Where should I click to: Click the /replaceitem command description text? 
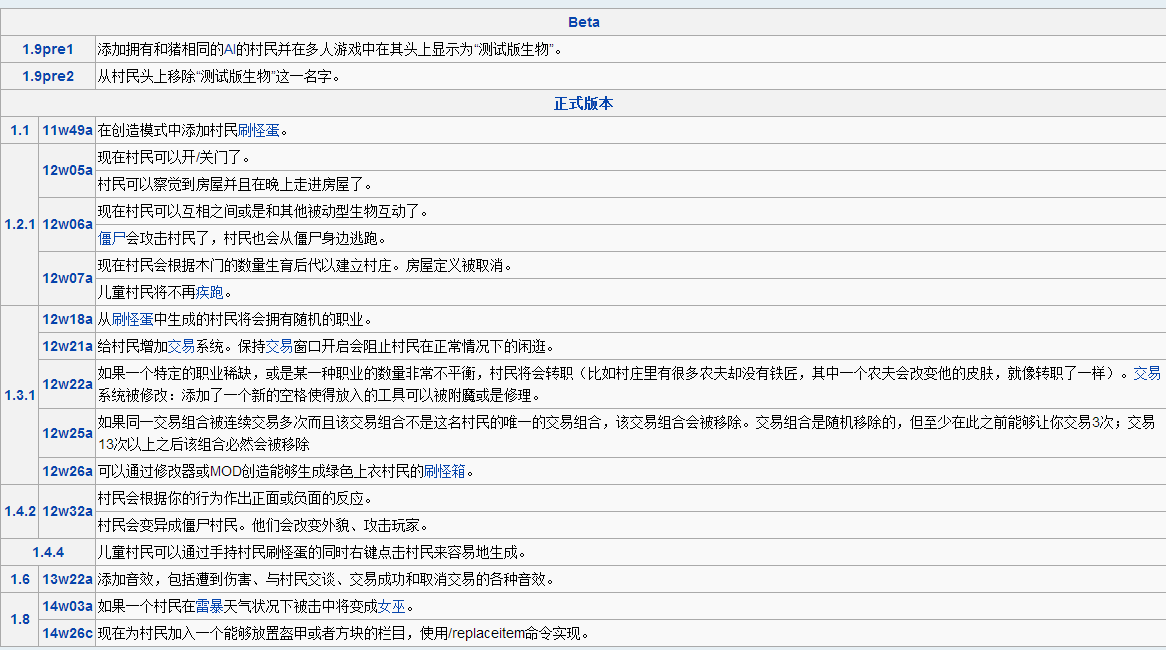(343, 633)
